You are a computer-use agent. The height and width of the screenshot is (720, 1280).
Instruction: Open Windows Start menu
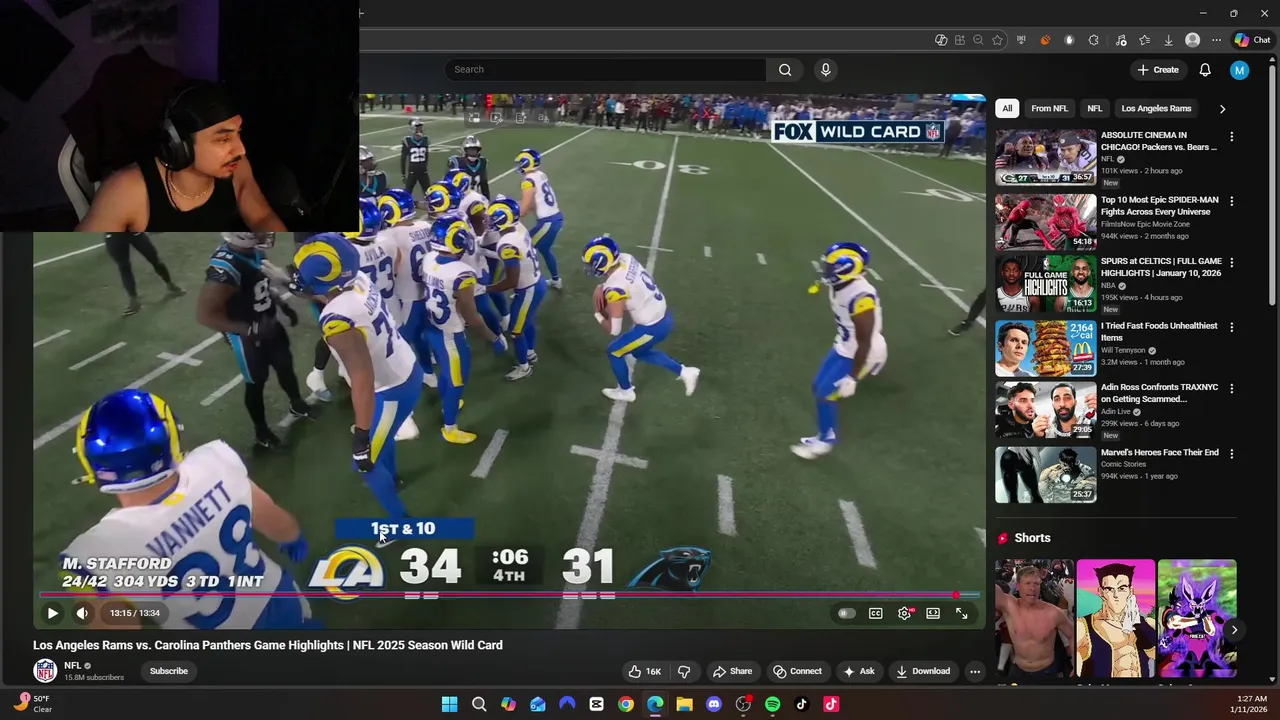pyautogui.click(x=449, y=704)
